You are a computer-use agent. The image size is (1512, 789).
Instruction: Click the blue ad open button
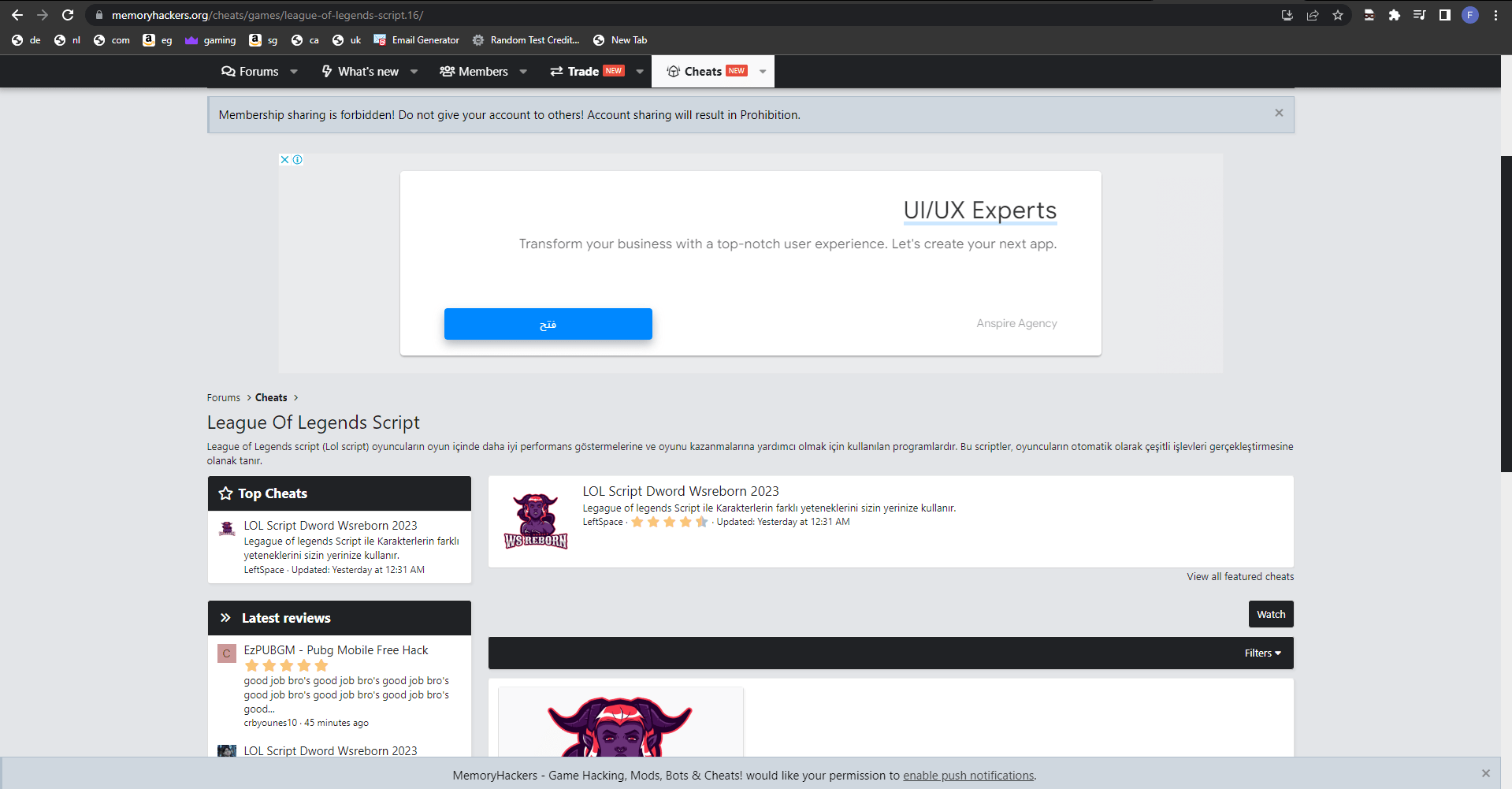click(x=548, y=324)
